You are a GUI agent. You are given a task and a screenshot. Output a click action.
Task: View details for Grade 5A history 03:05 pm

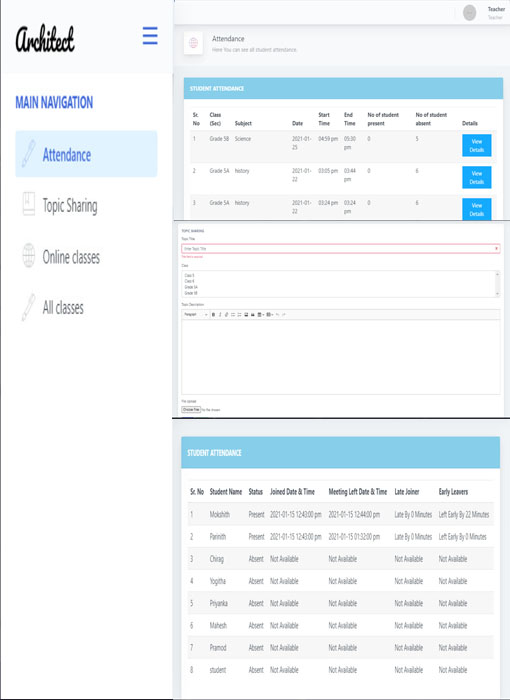pyautogui.click(x=477, y=177)
